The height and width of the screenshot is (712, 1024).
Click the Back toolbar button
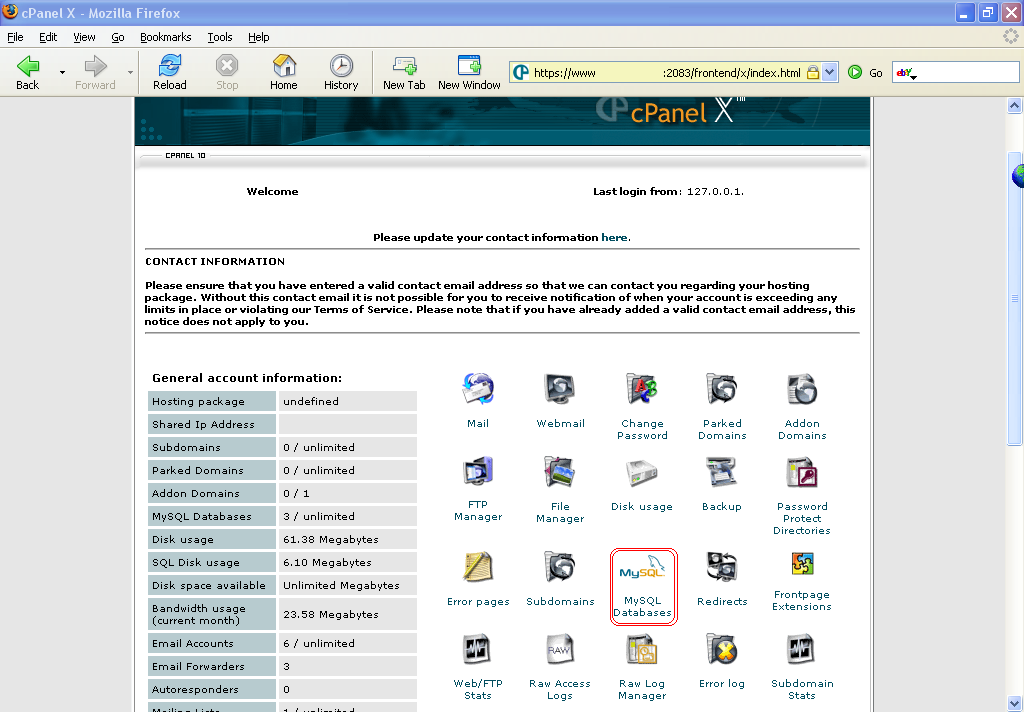(27, 73)
